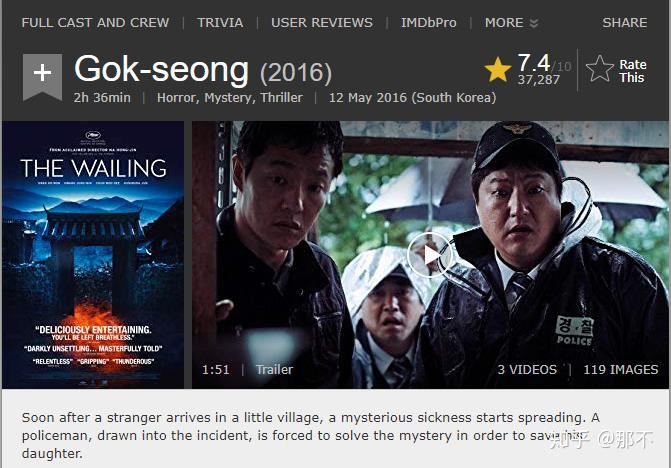Open the 12 May 2016 release date link

413,98
